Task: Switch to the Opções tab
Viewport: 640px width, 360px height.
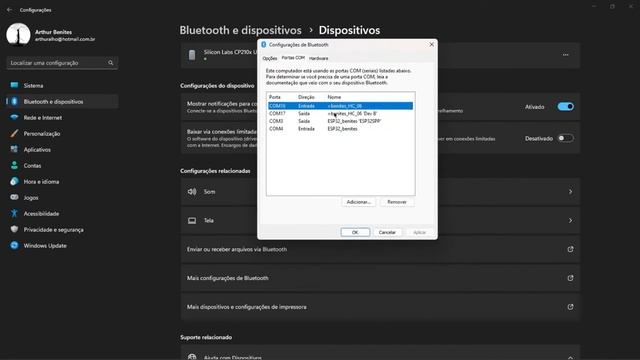Action: [x=270, y=58]
